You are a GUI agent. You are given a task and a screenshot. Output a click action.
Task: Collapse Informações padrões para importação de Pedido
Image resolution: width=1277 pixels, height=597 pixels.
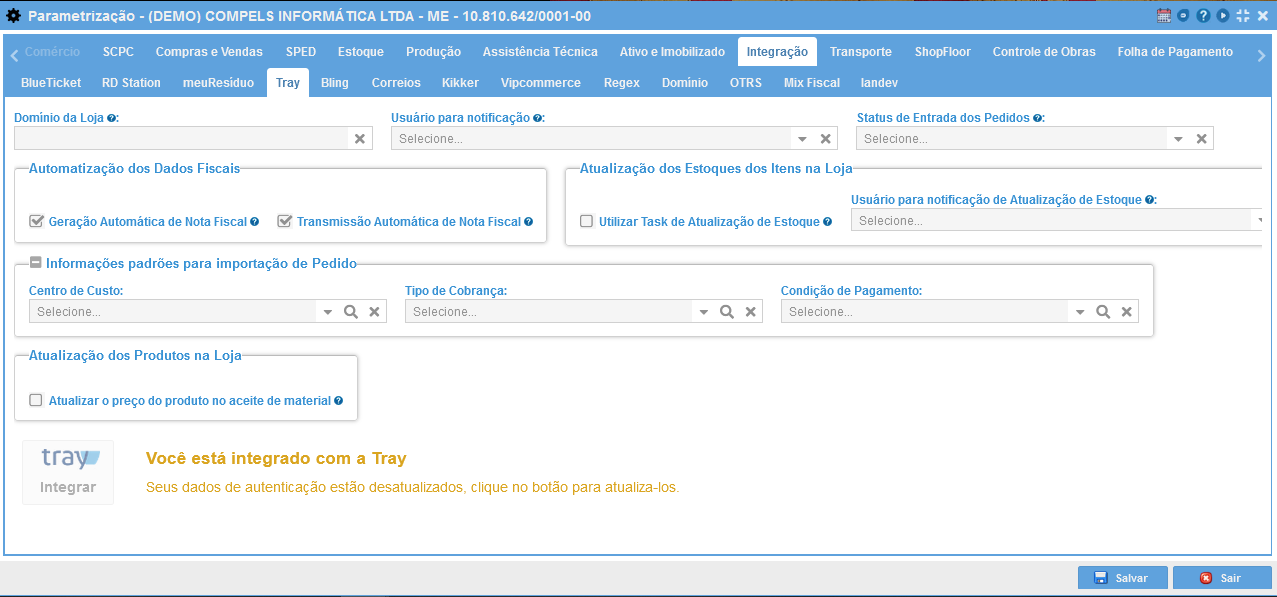coord(36,263)
